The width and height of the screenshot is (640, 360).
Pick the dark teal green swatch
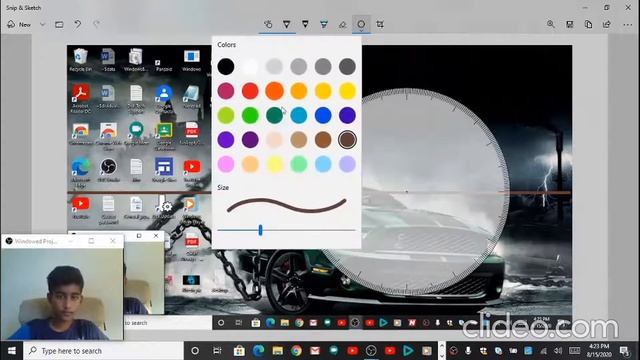274,116
